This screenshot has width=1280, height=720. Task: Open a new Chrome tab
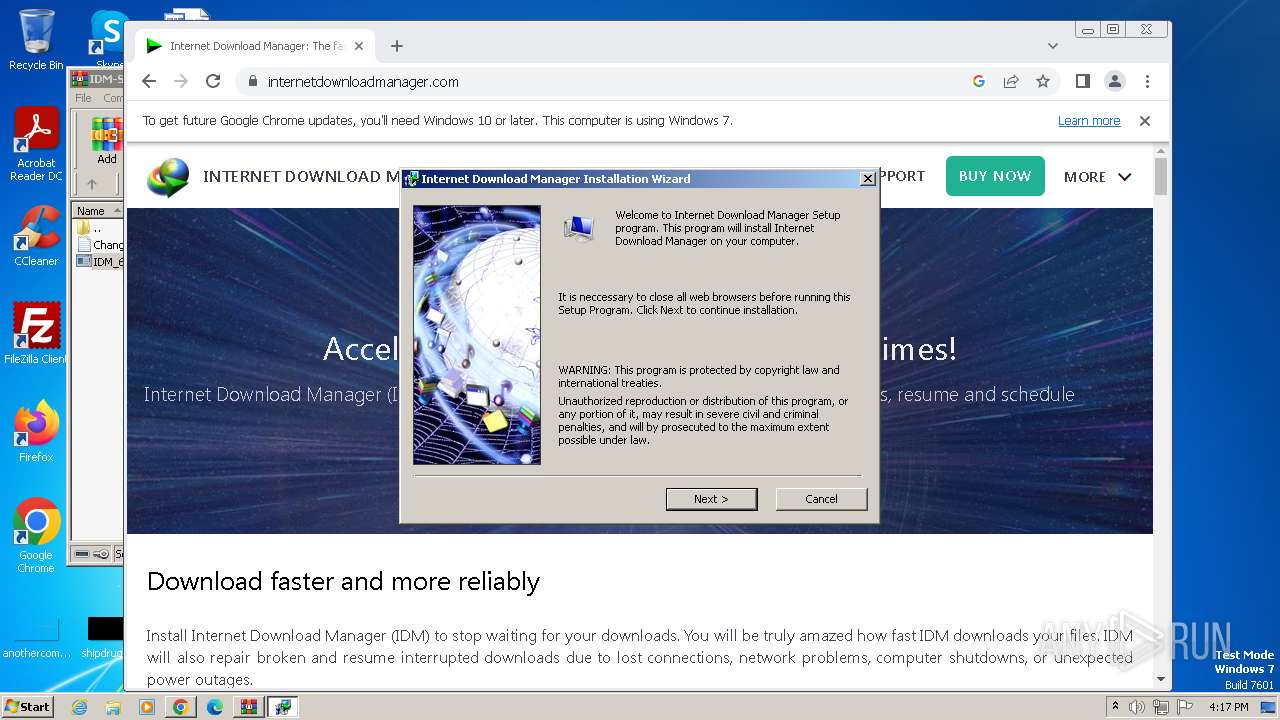(397, 46)
